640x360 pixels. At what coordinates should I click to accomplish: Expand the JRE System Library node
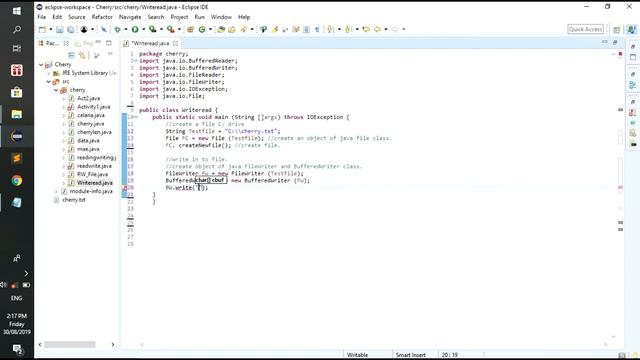click(49, 73)
